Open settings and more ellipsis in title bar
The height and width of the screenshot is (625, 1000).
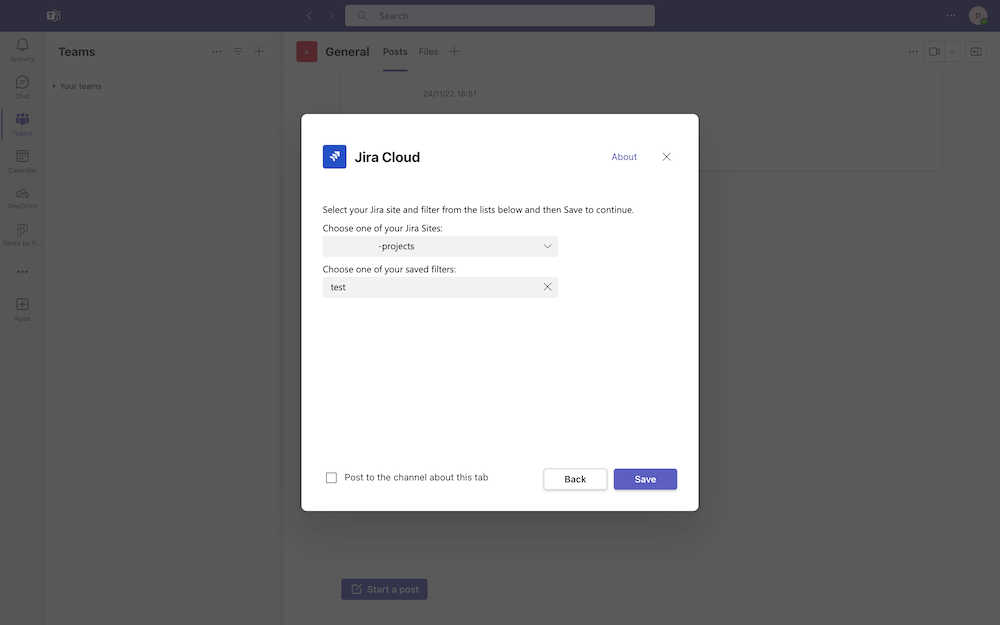951,15
